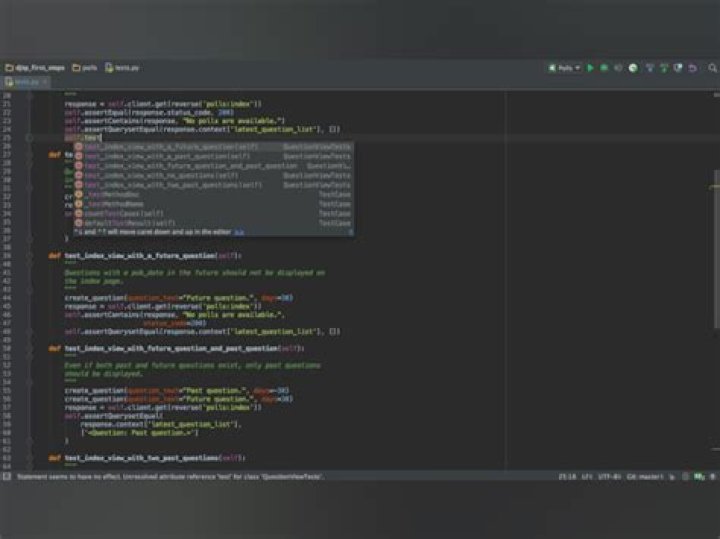Image resolution: width=720 pixels, height=539 pixels.
Task: Click the grayed-out run-with-coverage icon
Action: tap(618, 68)
